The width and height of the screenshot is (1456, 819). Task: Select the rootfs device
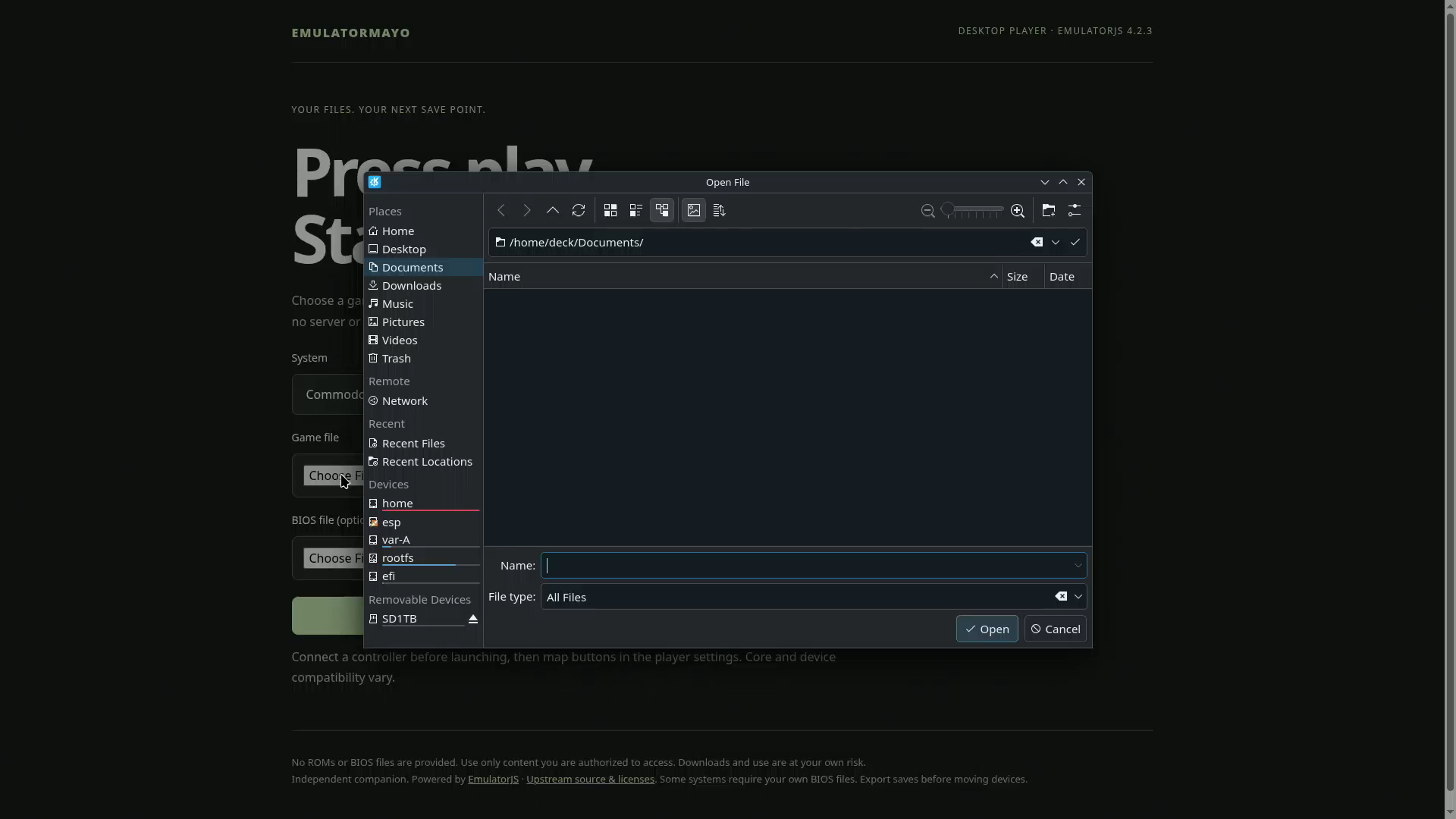coord(423,558)
